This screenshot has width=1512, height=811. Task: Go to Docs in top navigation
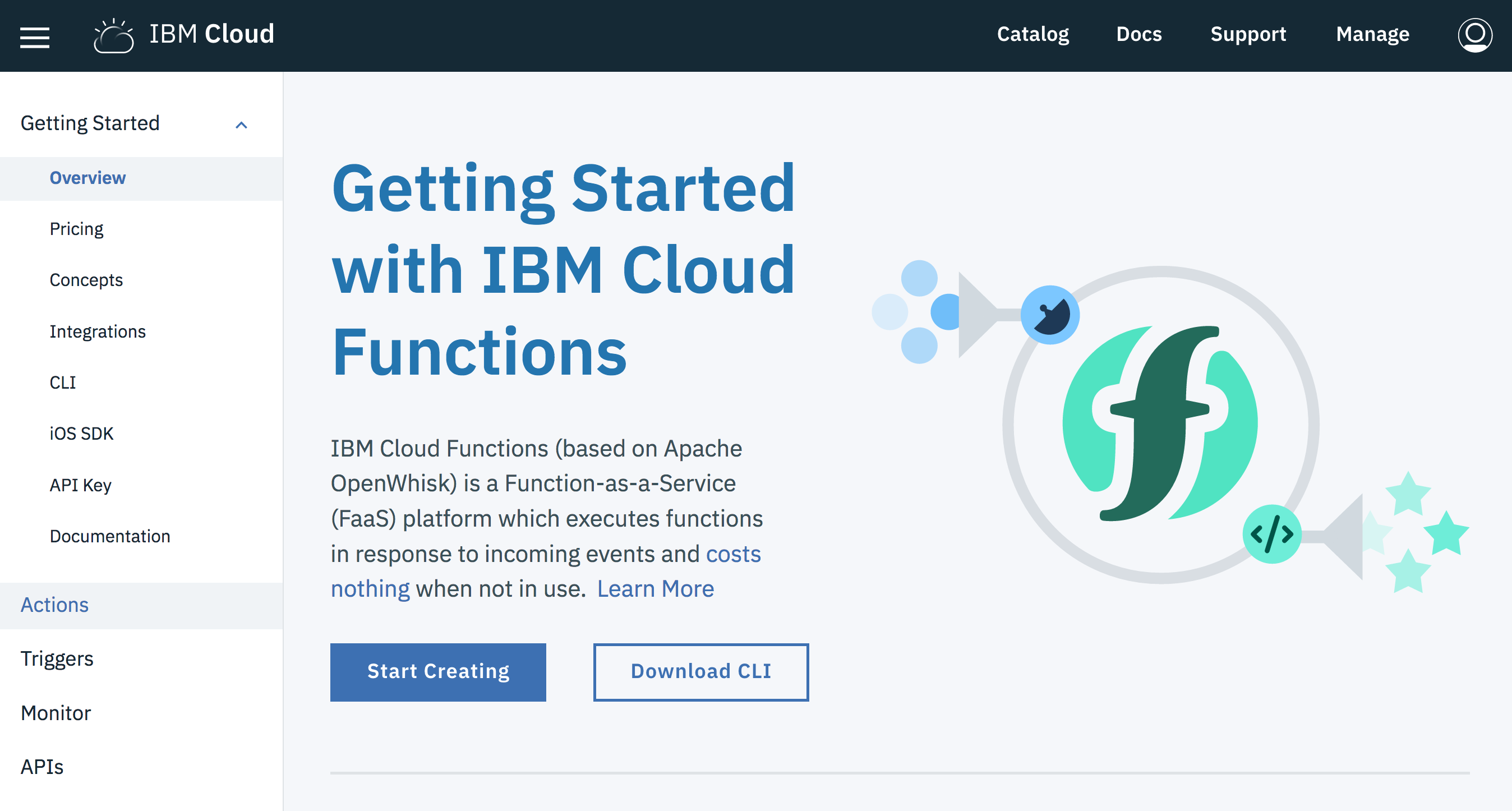[x=1138, y=34]
